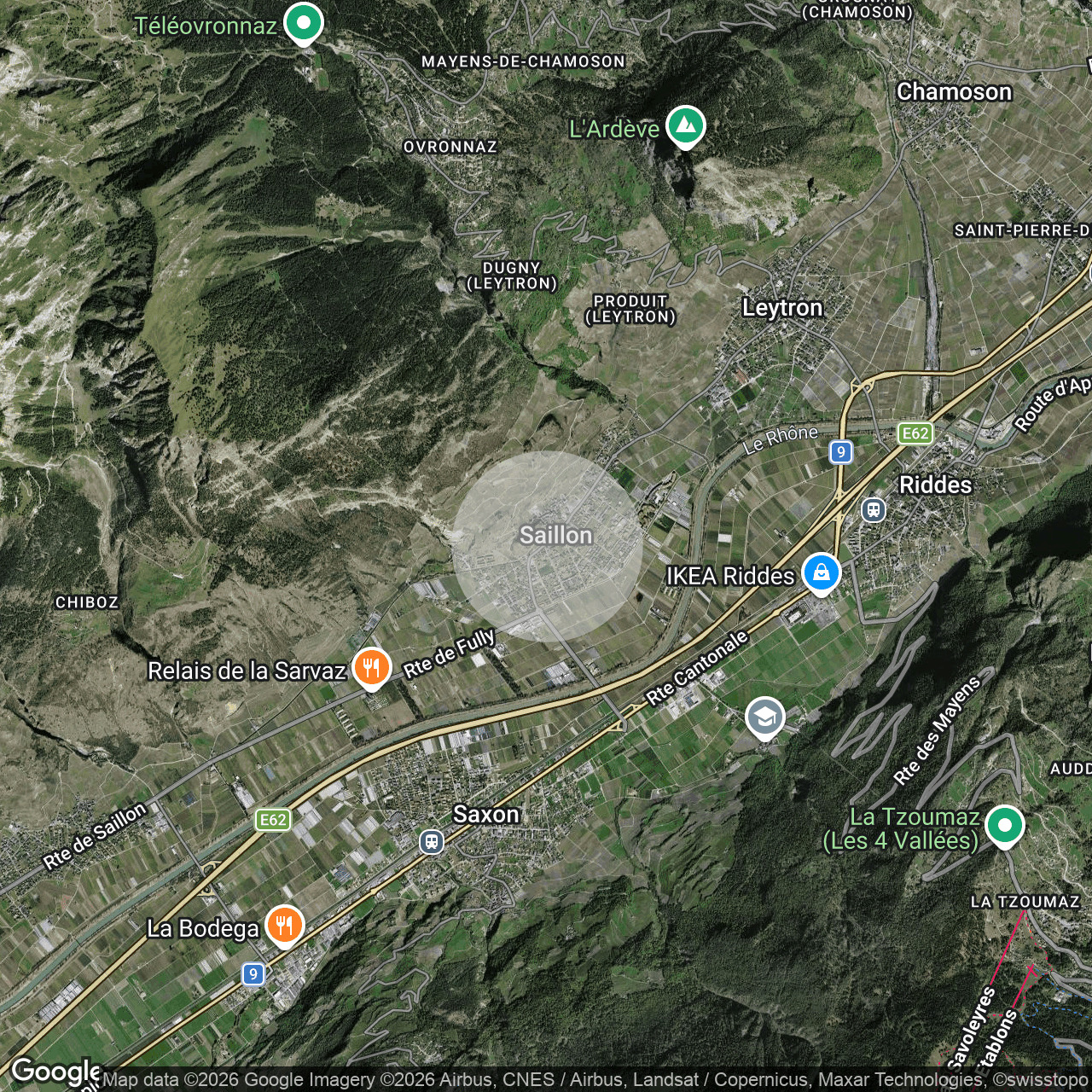
Task: Select the La Bodega restaurant marker
Action: point(285,926)
